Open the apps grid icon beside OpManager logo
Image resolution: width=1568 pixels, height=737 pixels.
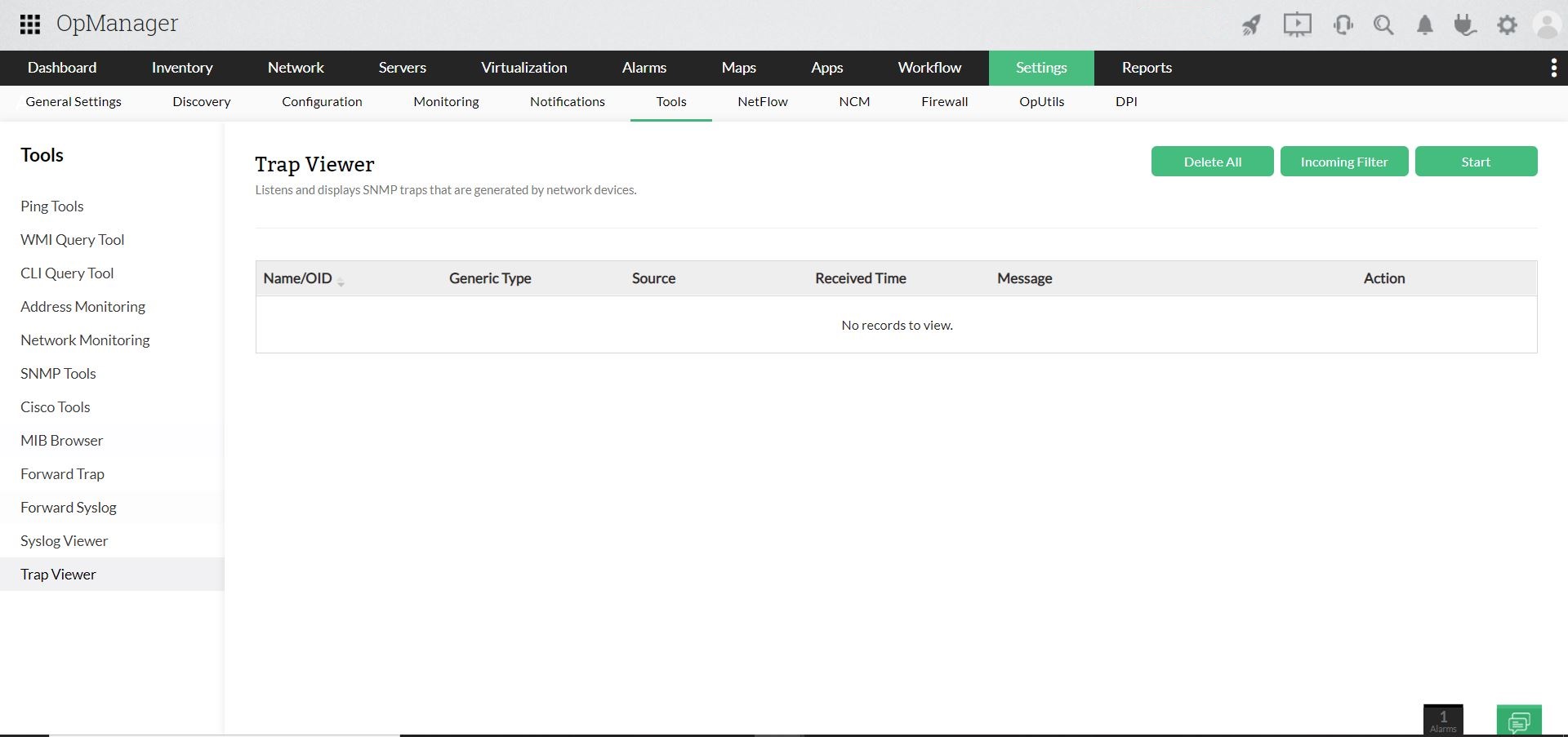coord(30,24)
